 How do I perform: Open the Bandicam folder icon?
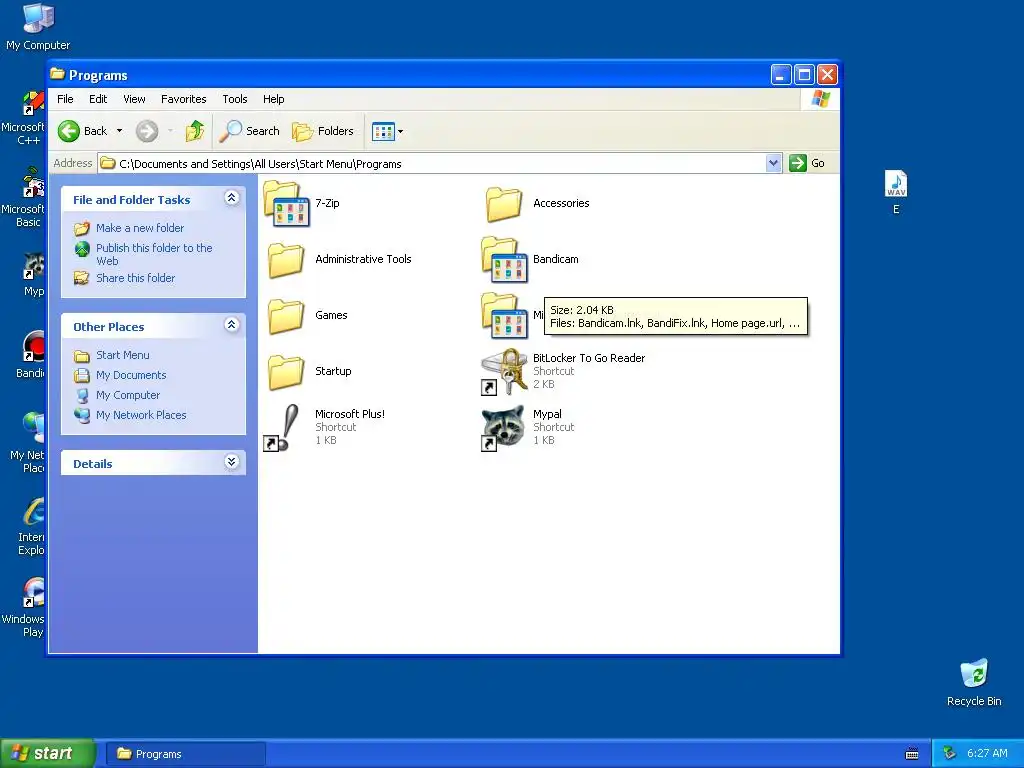pos(504,260)
